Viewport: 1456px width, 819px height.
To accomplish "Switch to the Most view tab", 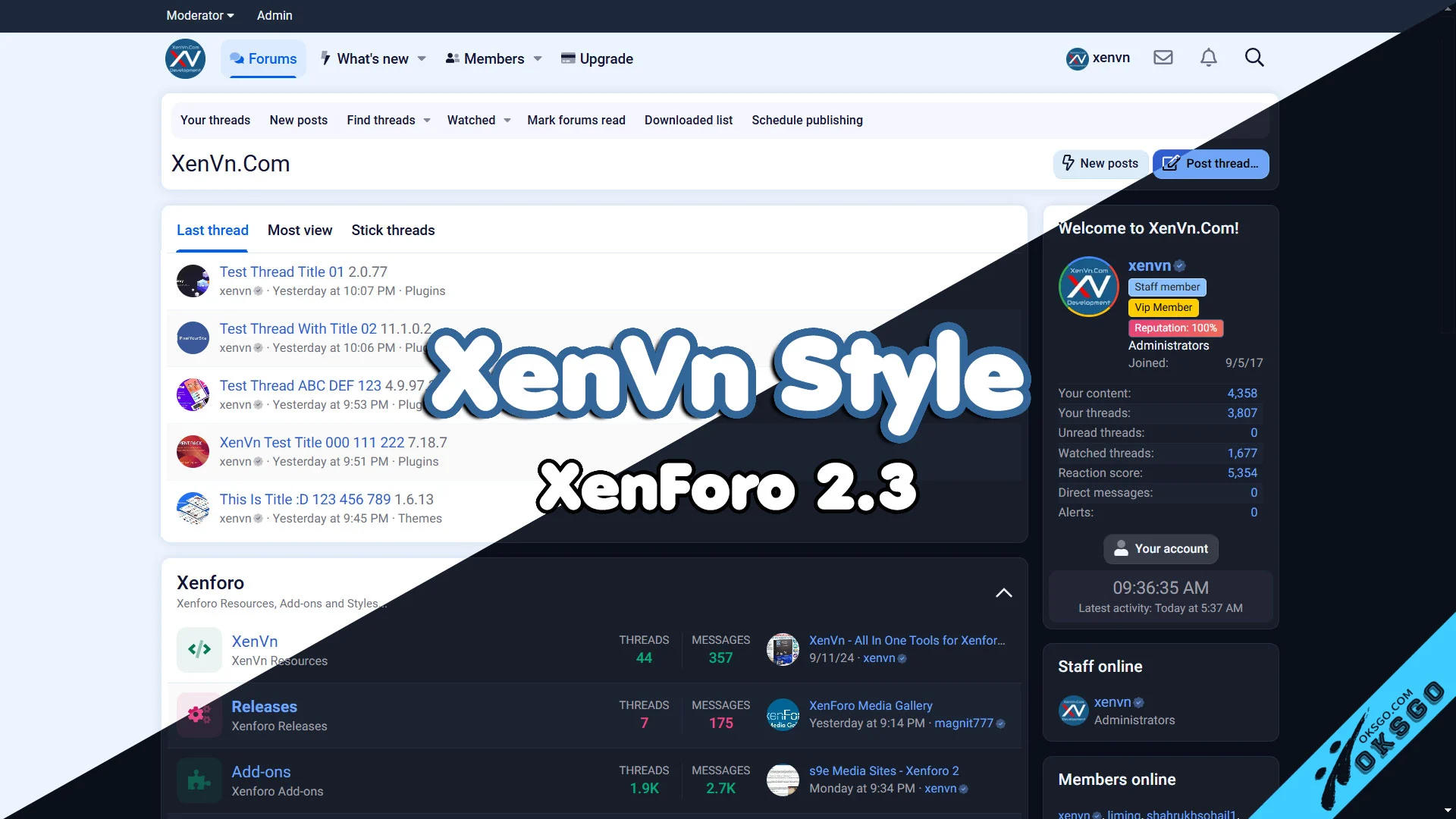I will [x=300, y=230].
